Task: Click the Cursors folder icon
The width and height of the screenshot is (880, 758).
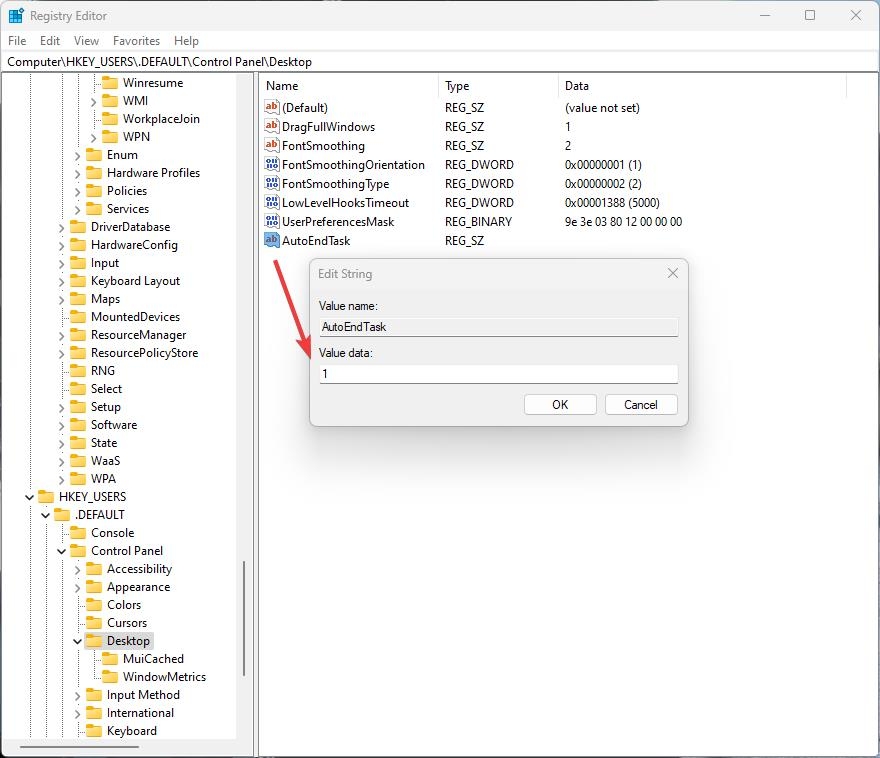Action: (94, 623)
